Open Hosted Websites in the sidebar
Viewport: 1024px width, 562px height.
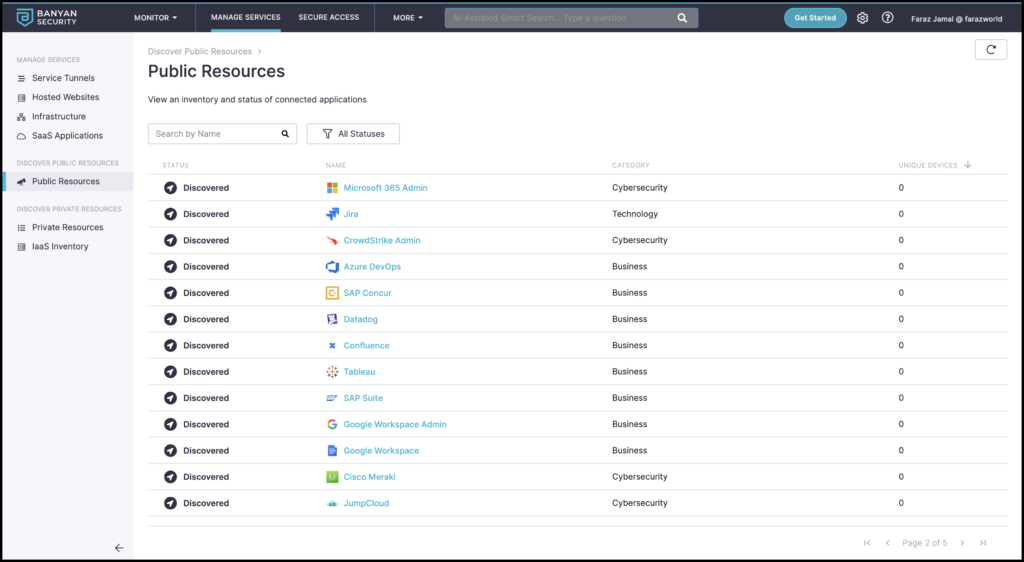click(66, 97)
